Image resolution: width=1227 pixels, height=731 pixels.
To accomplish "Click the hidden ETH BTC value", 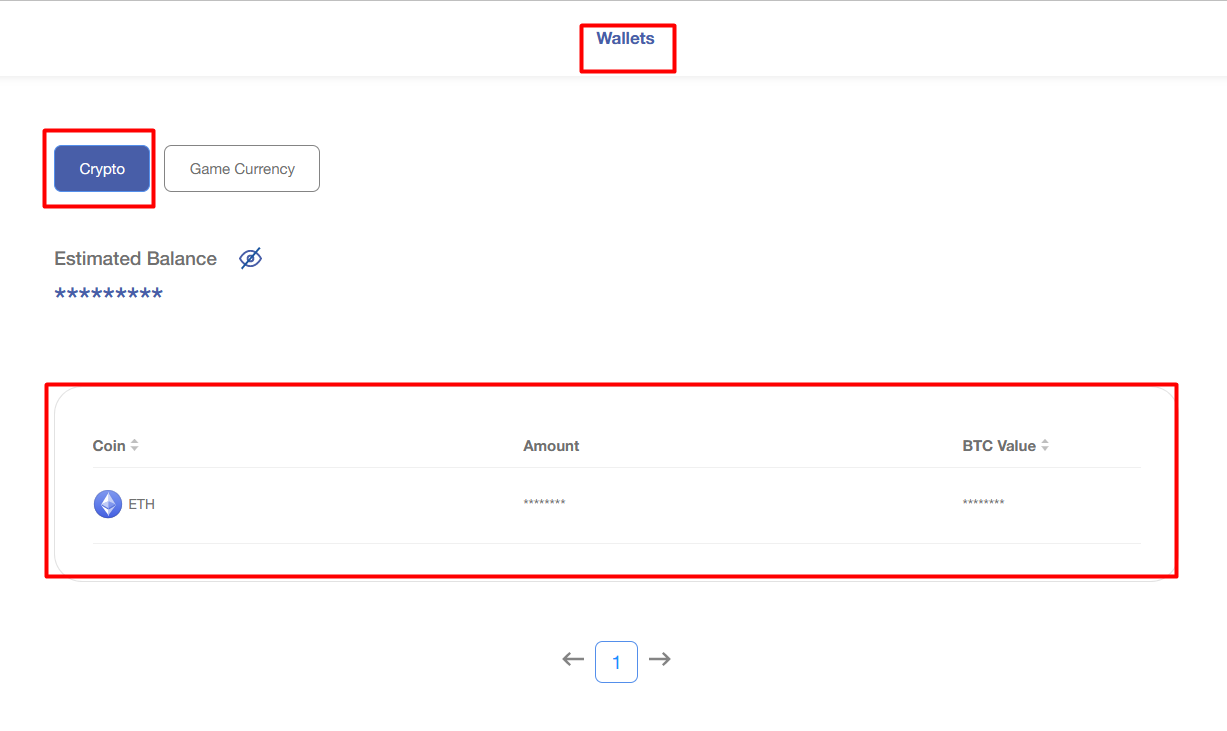I will (x=983, y=503).
